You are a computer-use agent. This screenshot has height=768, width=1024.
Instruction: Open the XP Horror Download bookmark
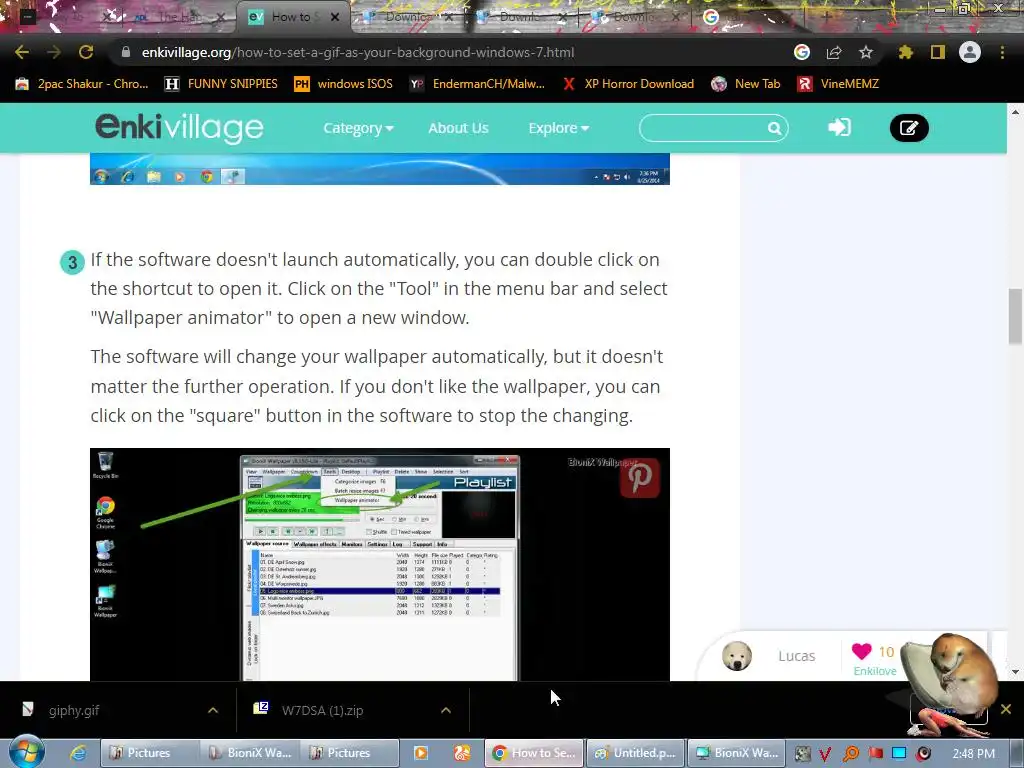pyautogui.click(x=628, y=84)
